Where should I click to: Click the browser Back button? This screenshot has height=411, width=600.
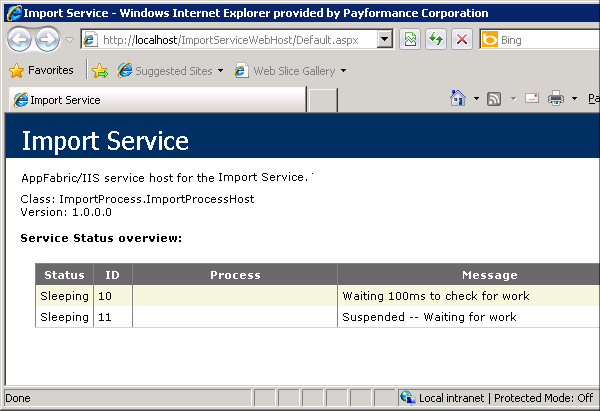(20, 40)
